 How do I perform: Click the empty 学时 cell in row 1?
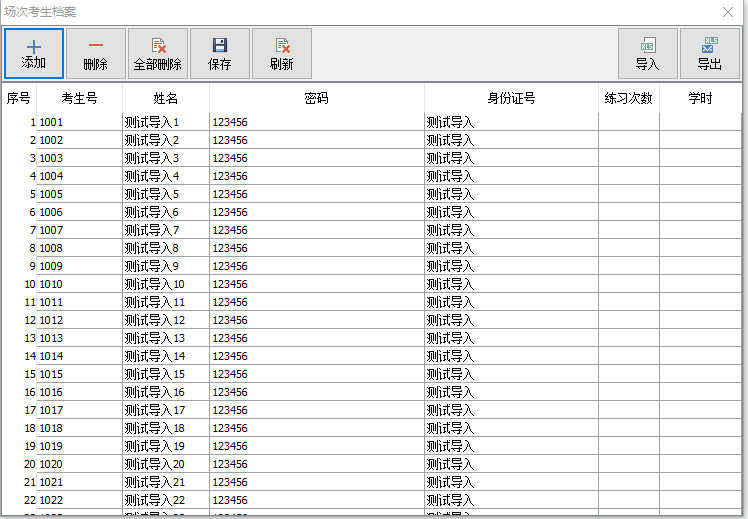(700, 122)
